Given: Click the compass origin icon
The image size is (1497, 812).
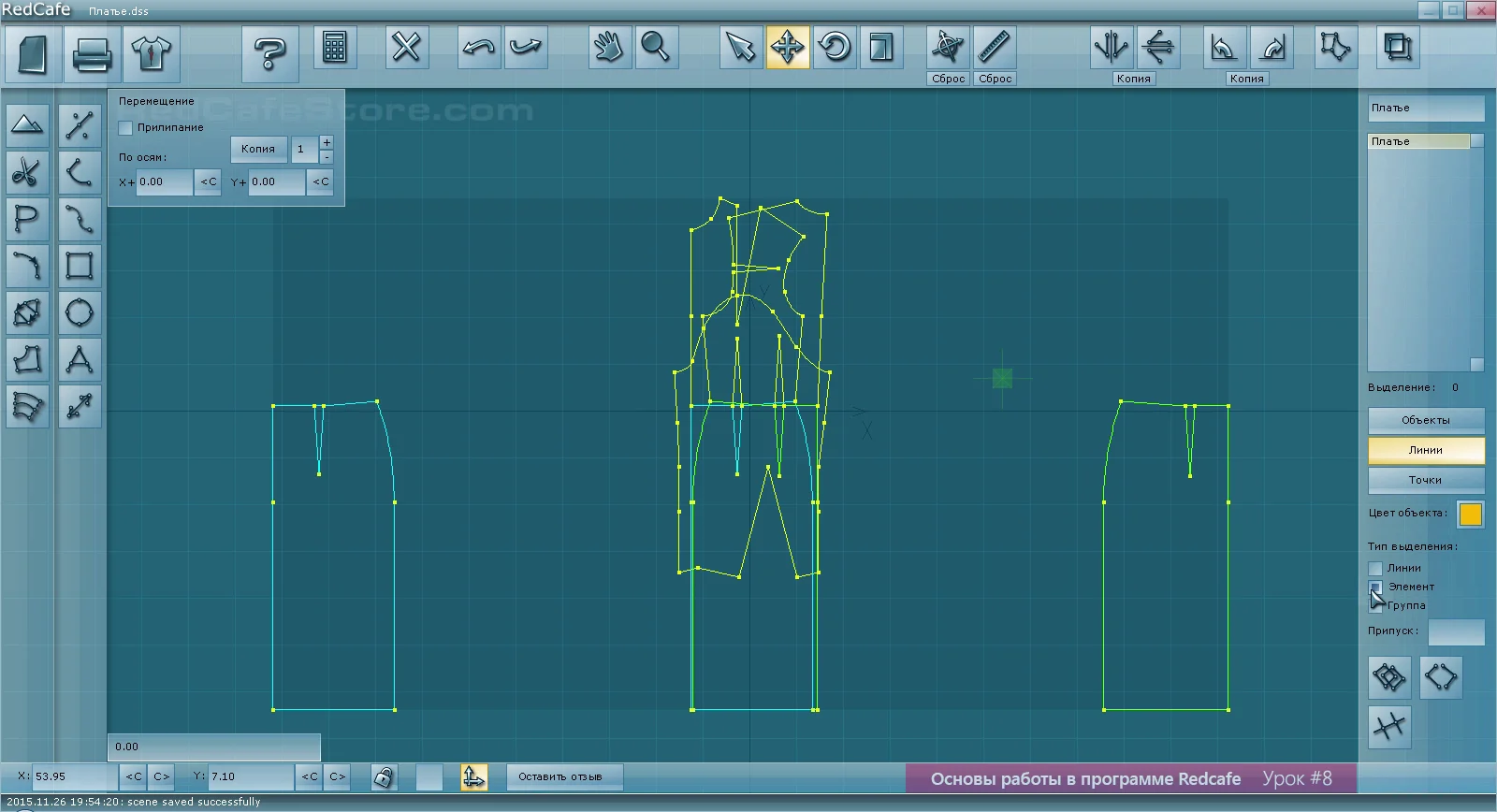Looking at the screenshot, I should (948, 47).
